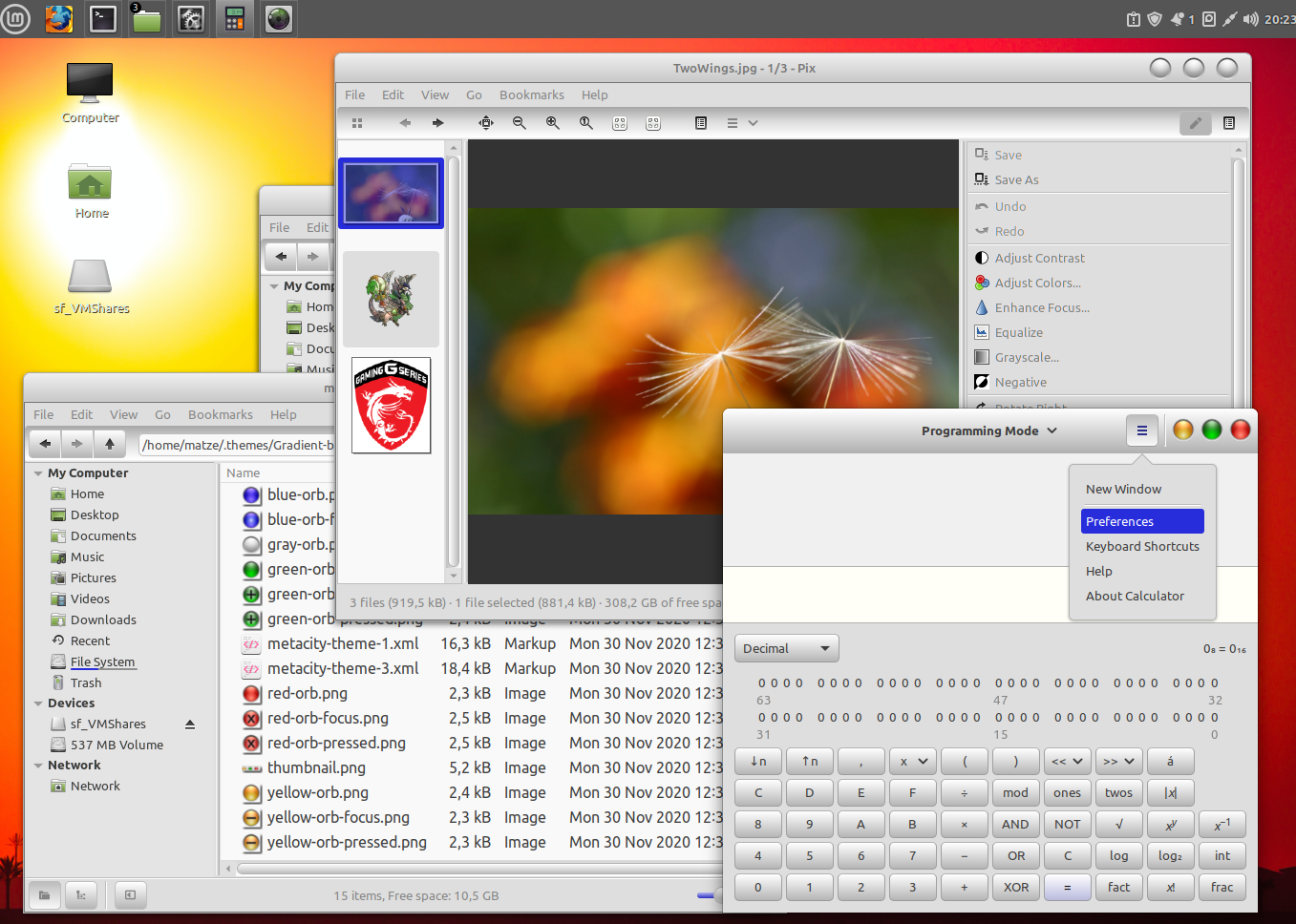The width and height of the screenshot is (1296, 924).
Task: Toggle bit 32 in calculator bit panel
Action: (1215, 683)
